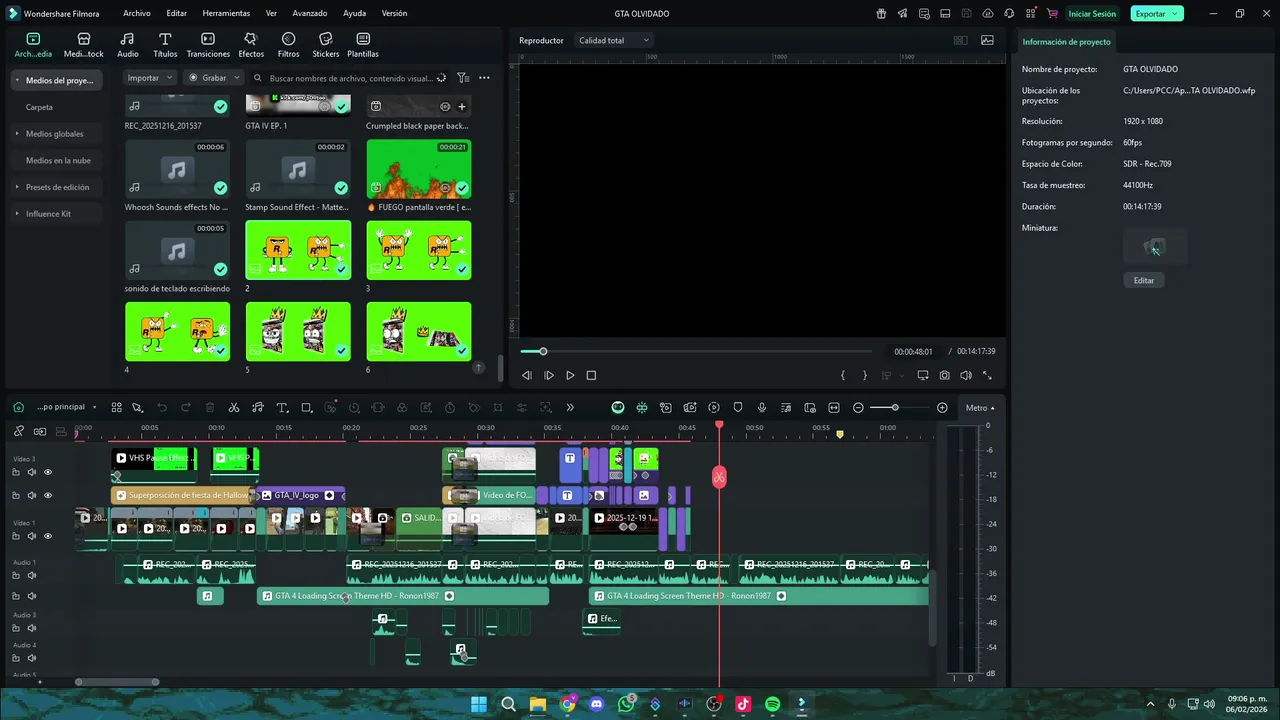Select the Información de proyecto tab
Image resolution: width=1280 pixels, height=720 pixels.
pyautogui.click(x=1067, y=42)
